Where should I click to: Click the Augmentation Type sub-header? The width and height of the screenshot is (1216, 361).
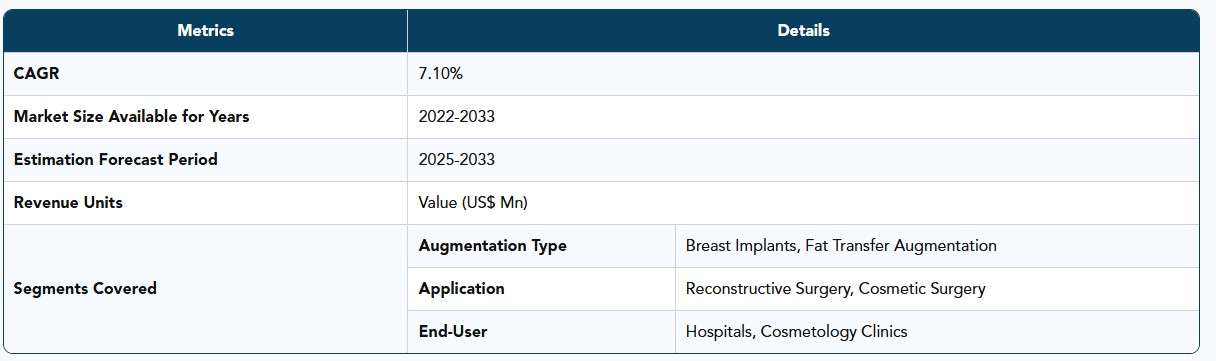point(492,245)
